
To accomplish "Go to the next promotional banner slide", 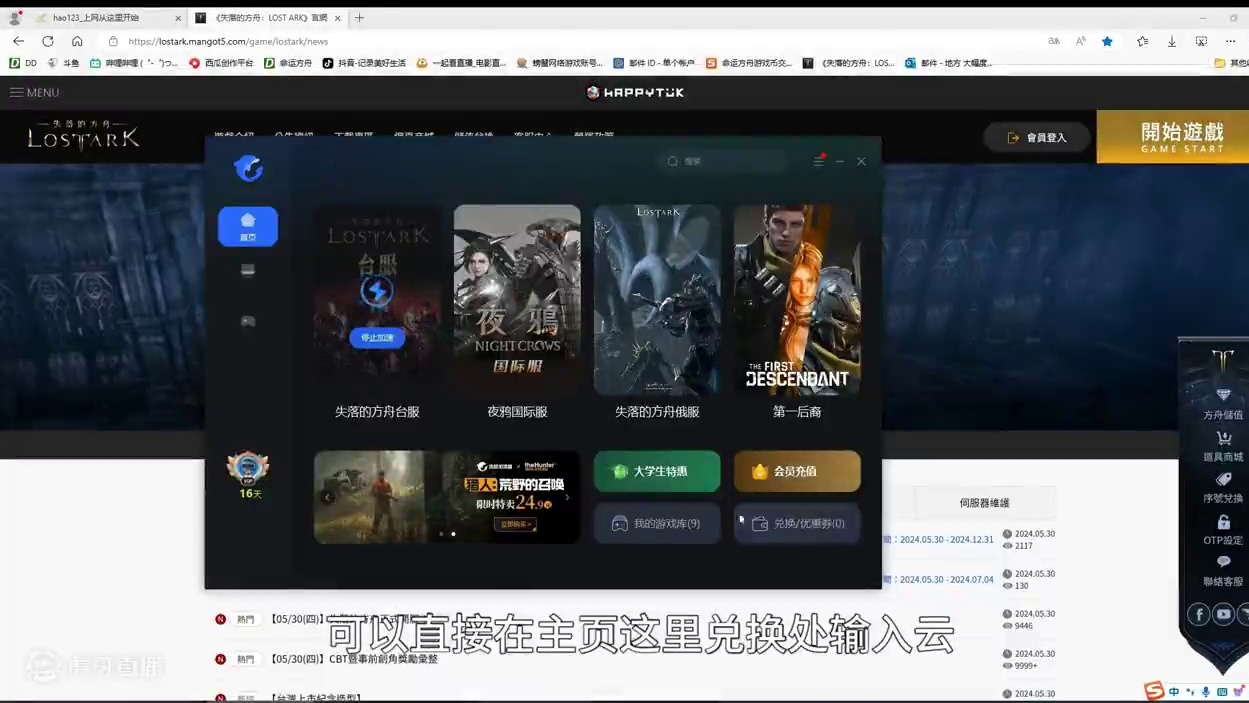I will 567,497.
